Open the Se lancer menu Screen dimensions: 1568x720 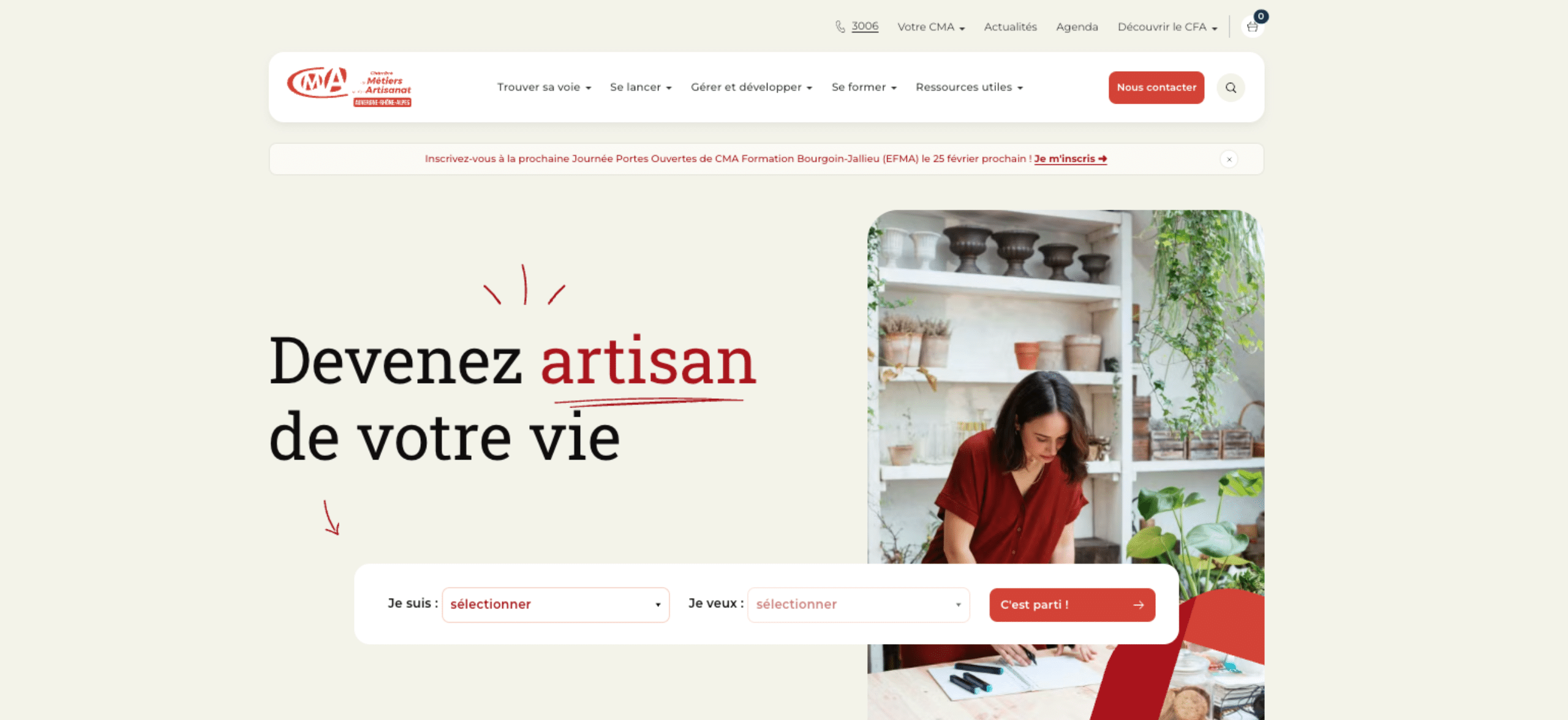click(641, 88)
